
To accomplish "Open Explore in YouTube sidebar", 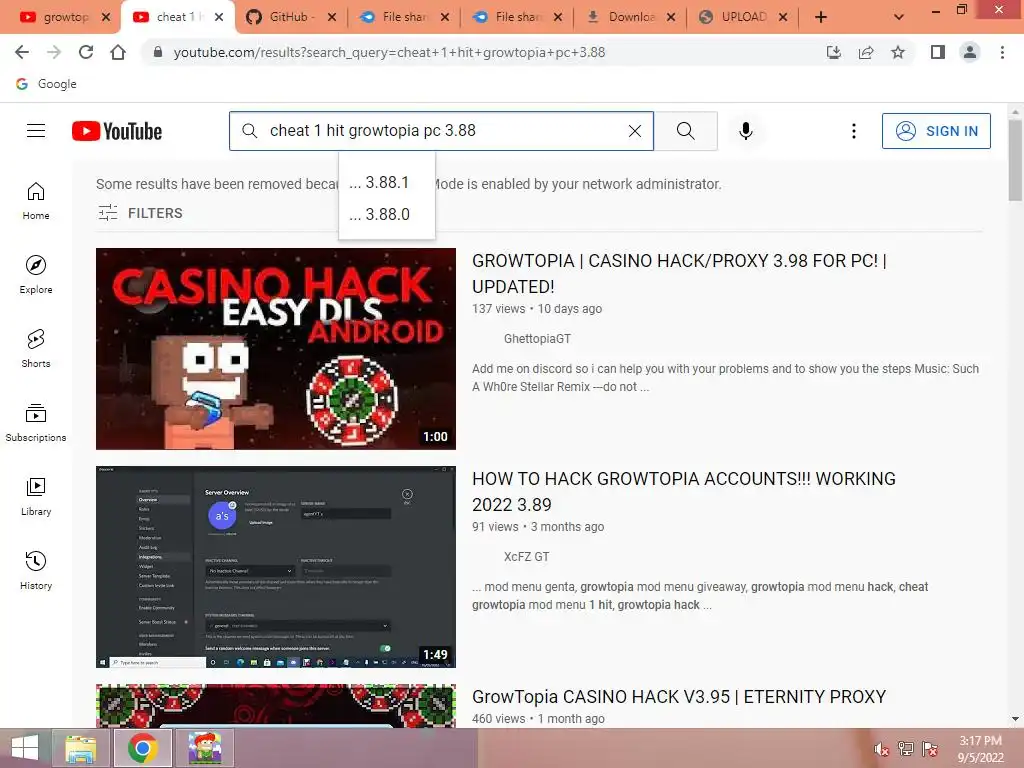I will click(x=36, y=275).
